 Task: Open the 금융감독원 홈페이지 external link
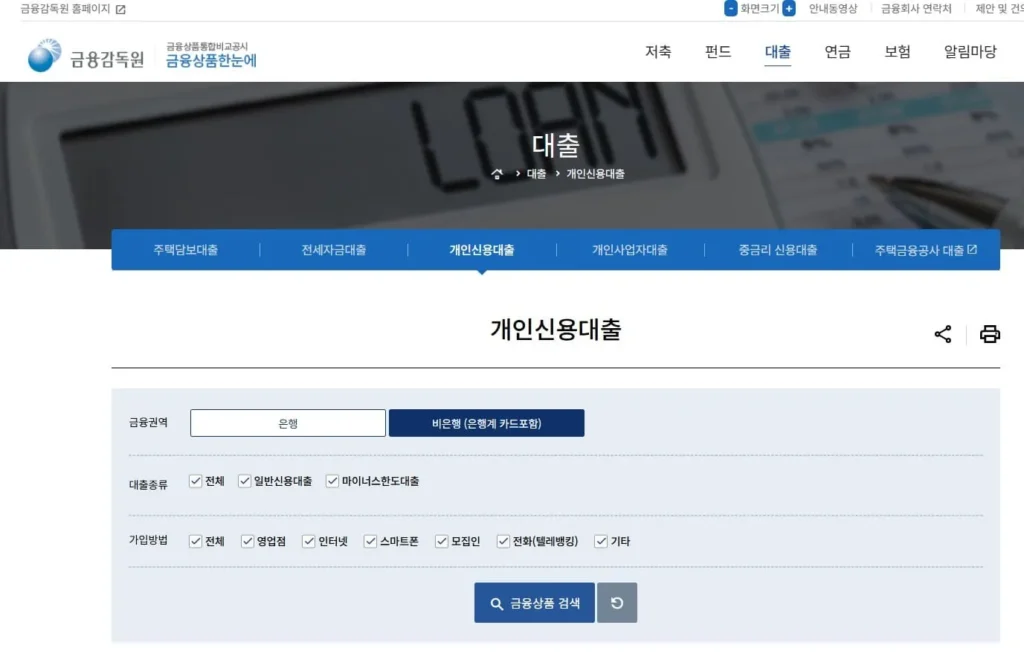point(72,9)
